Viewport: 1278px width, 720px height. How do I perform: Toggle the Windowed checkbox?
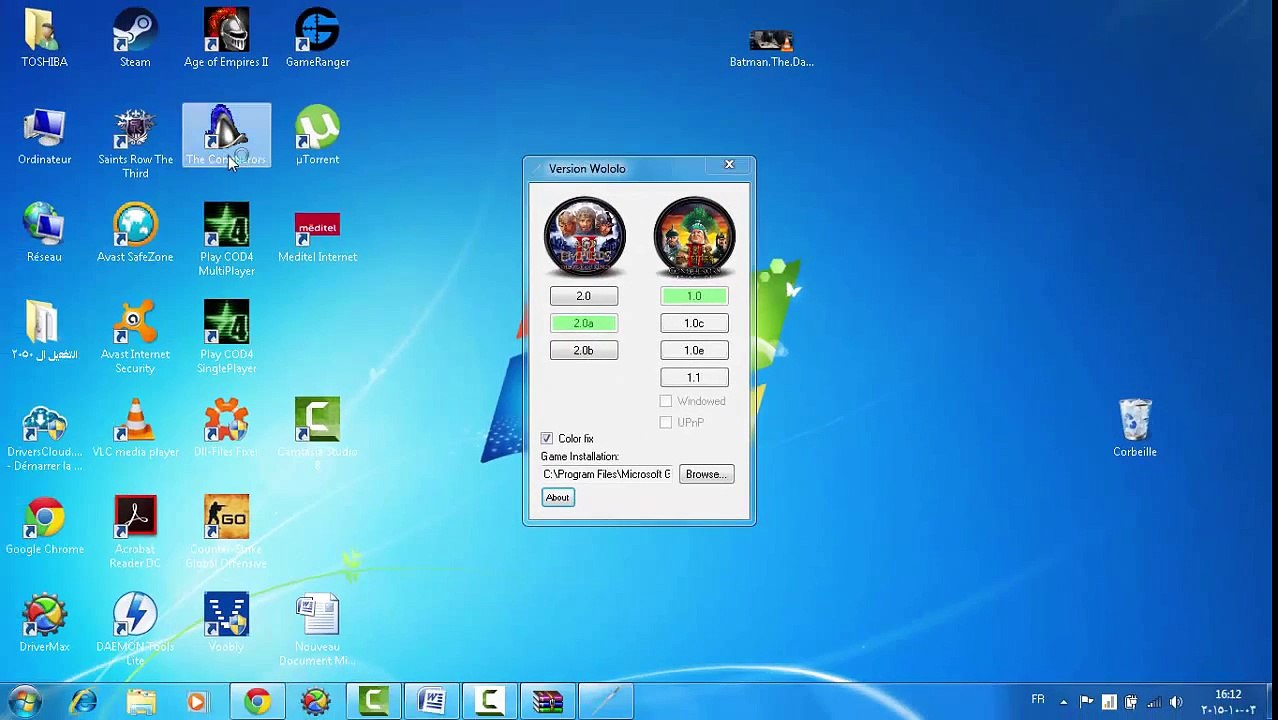(x=666, y=401)
